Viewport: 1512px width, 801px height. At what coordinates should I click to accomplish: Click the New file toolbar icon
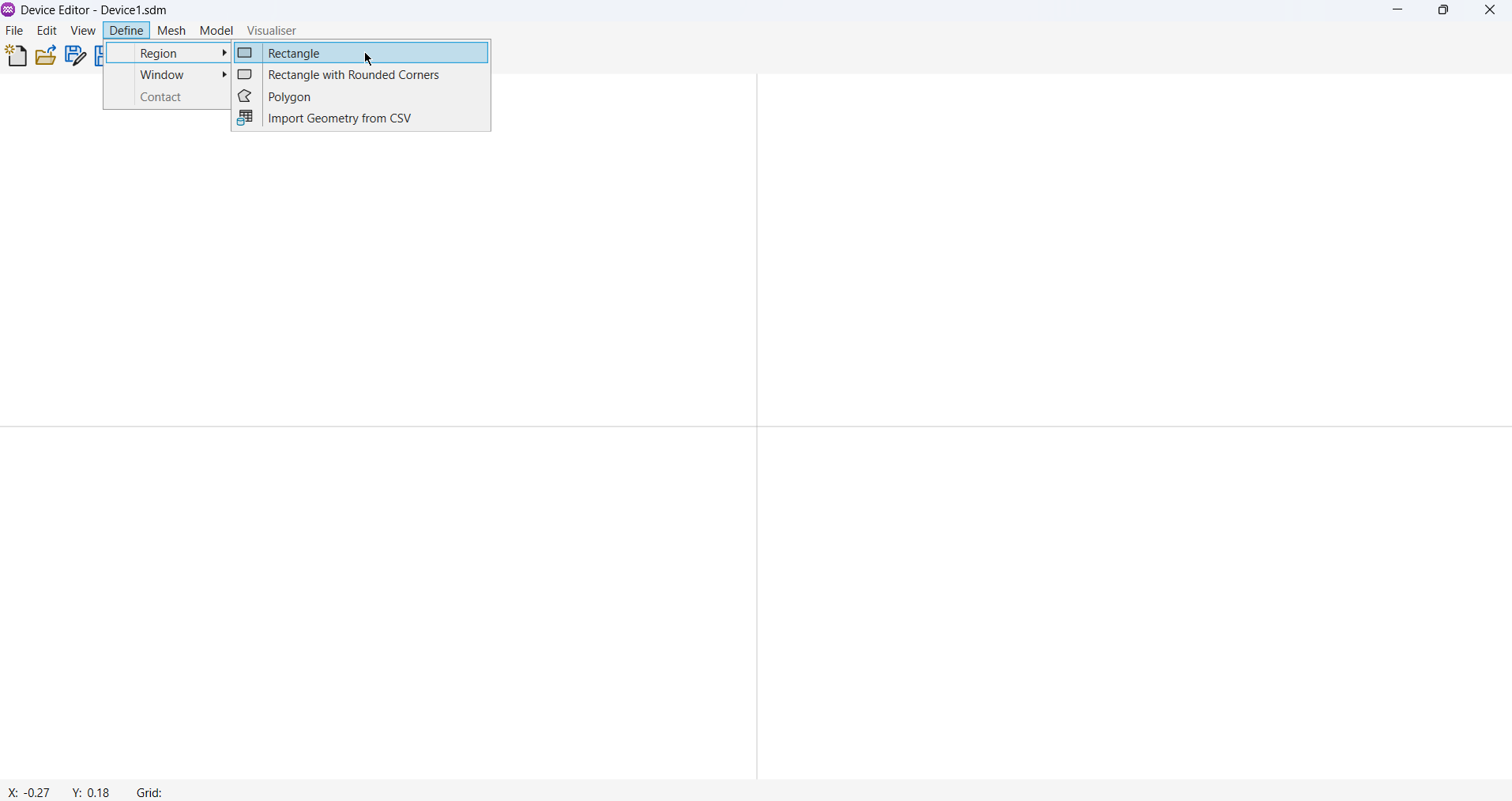point(16,56)
